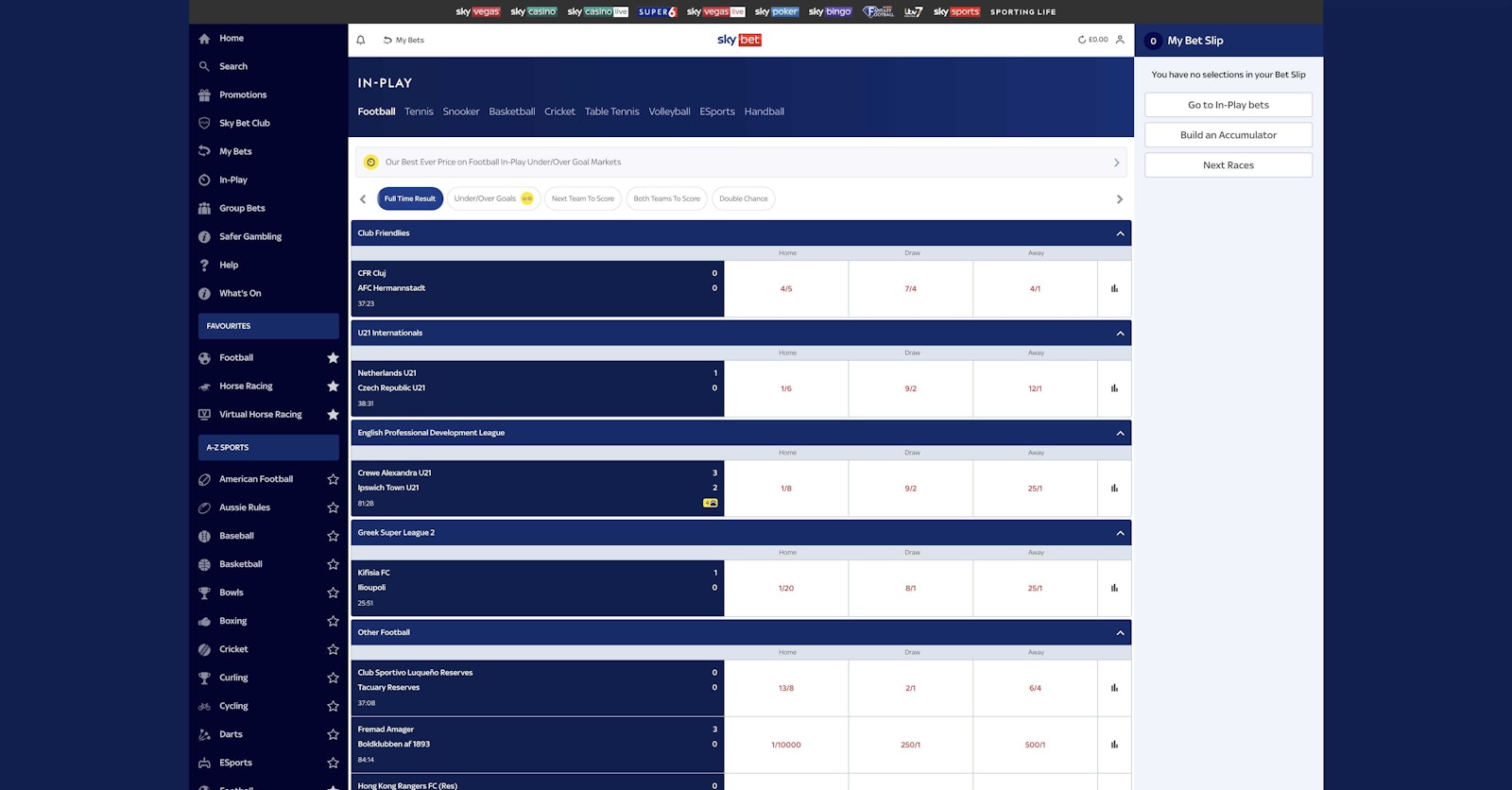Unfavourite Football with its star
Image resolution: width=1512 pixels, height=790 pixels.
tap(333, 358)
